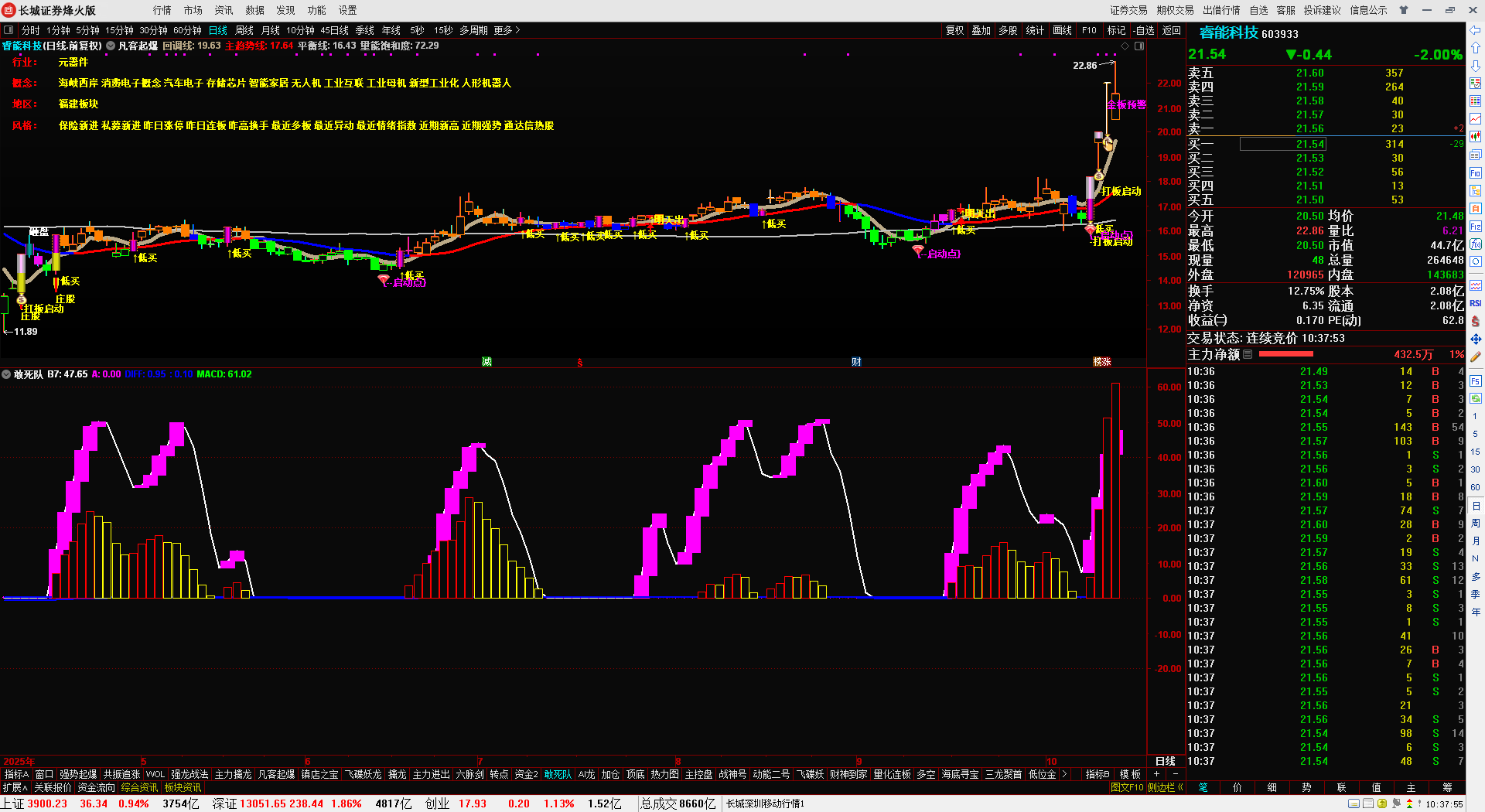Open the RSI indicator icon
The image size is (1485, 812).
pyautogui.click(x=1476, y=303)
